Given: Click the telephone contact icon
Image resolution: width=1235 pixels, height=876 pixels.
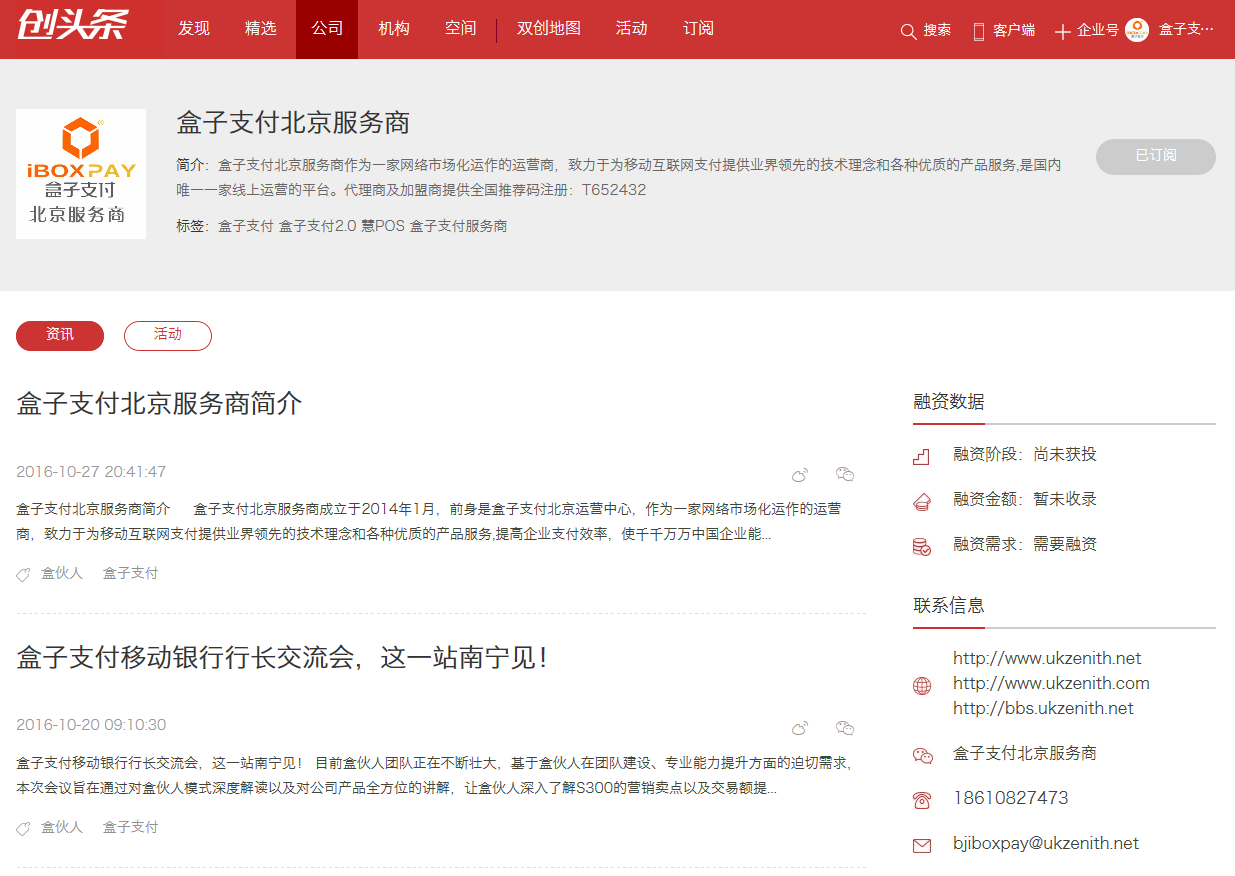Looking at the screenshot, I should 922,800.
